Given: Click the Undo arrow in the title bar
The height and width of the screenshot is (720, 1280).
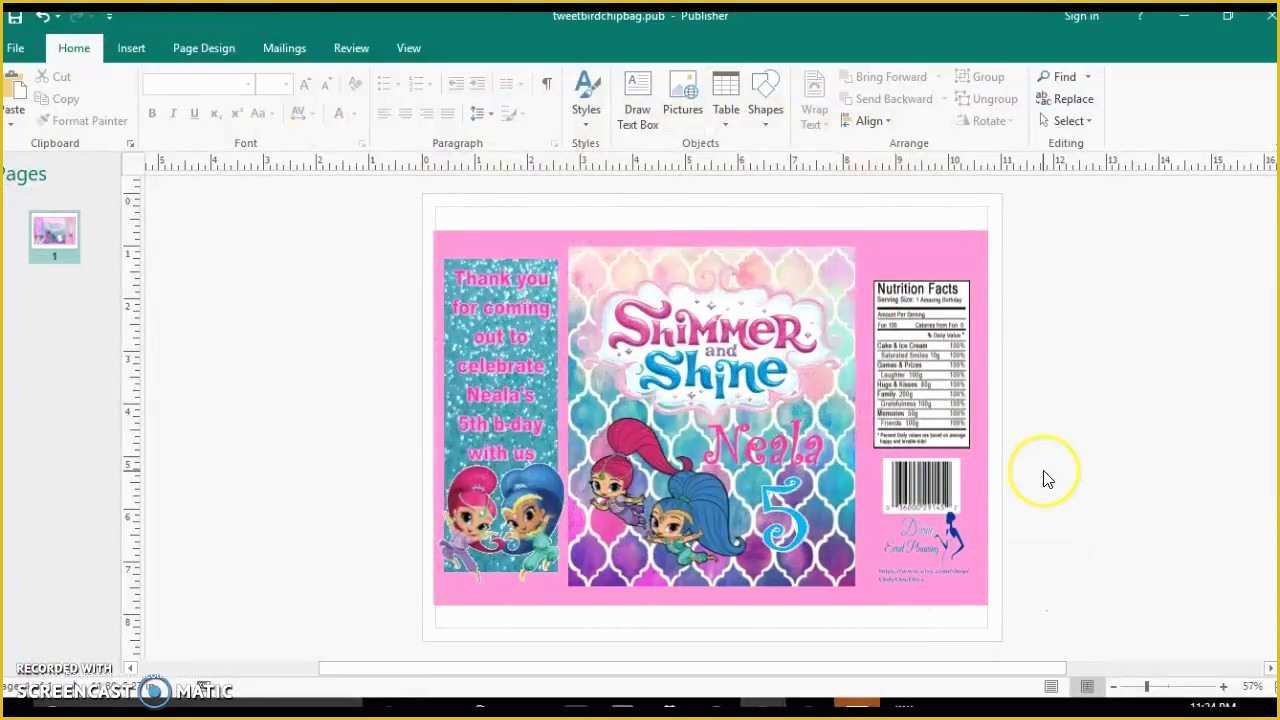Looking at the screenshot, I should point(43,16).
